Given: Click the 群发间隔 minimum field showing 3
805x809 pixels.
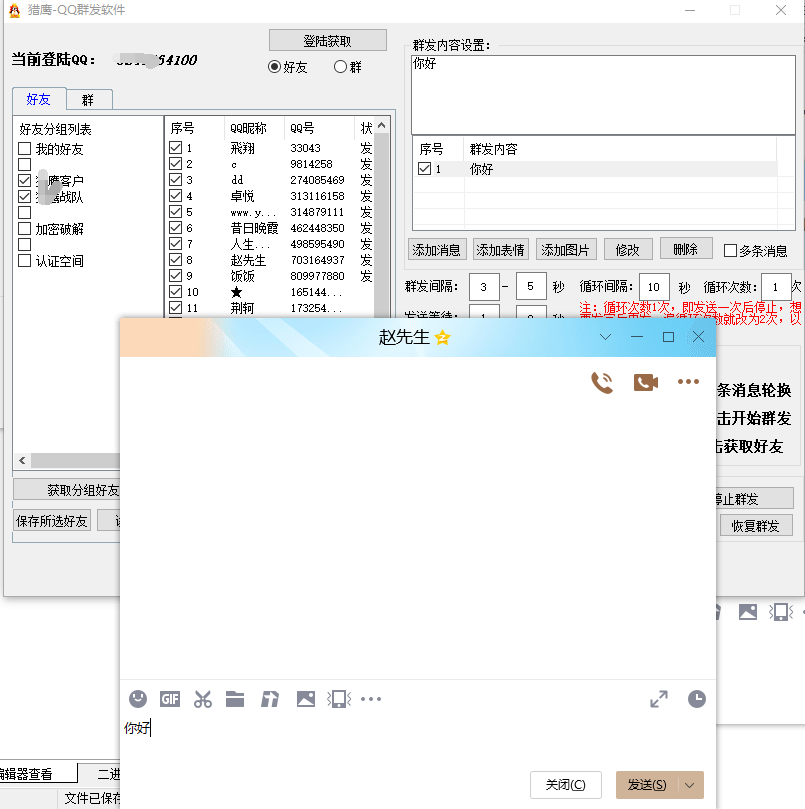Looking at the screenshot, I should (x=484, y=287).
